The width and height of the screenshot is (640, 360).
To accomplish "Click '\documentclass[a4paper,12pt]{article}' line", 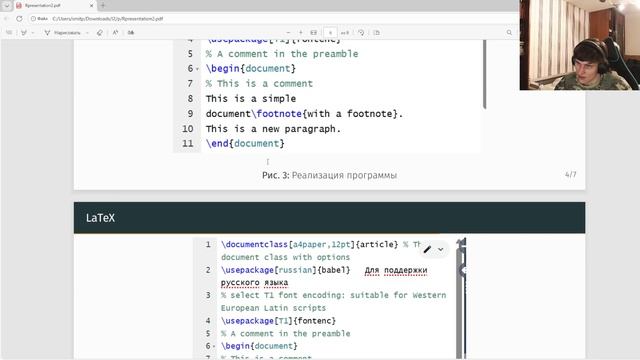I will (x=309, y=244).
